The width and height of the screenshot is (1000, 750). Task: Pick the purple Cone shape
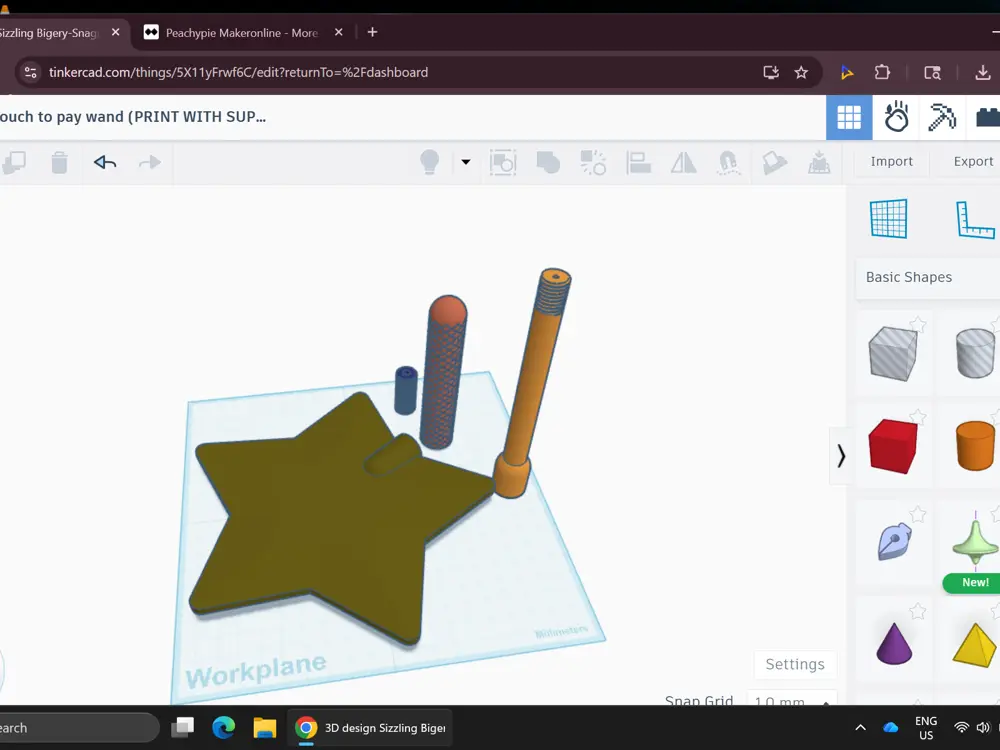coord(894,643)
